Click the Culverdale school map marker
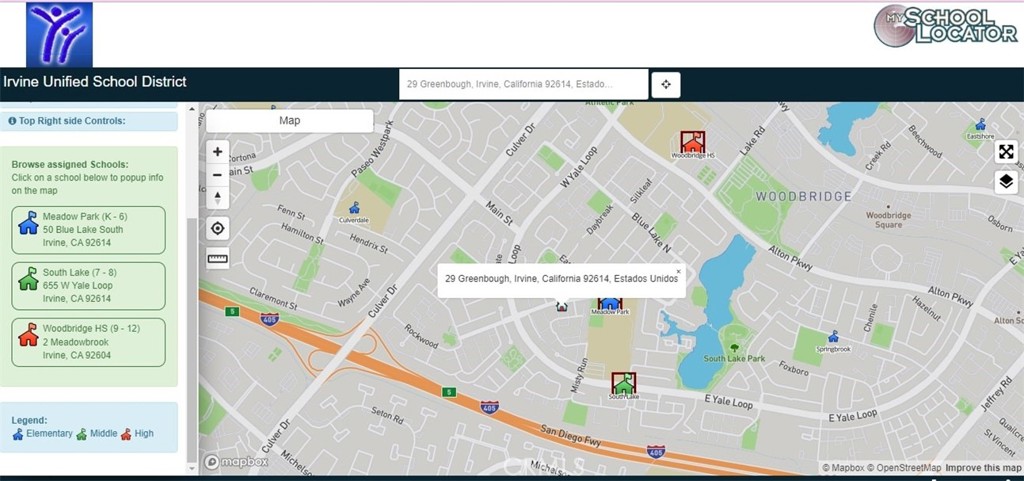 pyautogui.click(x=354, y=208)
